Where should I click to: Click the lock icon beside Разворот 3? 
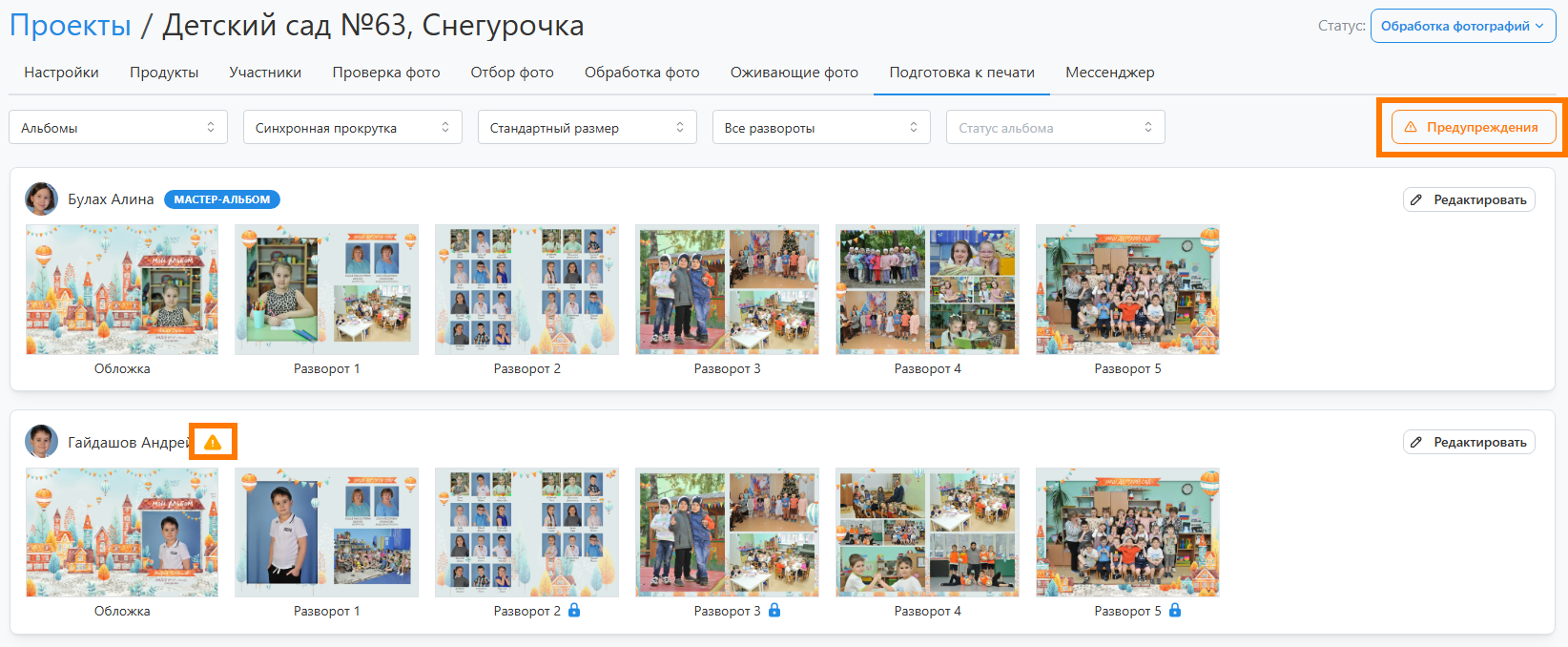(774, 610)
